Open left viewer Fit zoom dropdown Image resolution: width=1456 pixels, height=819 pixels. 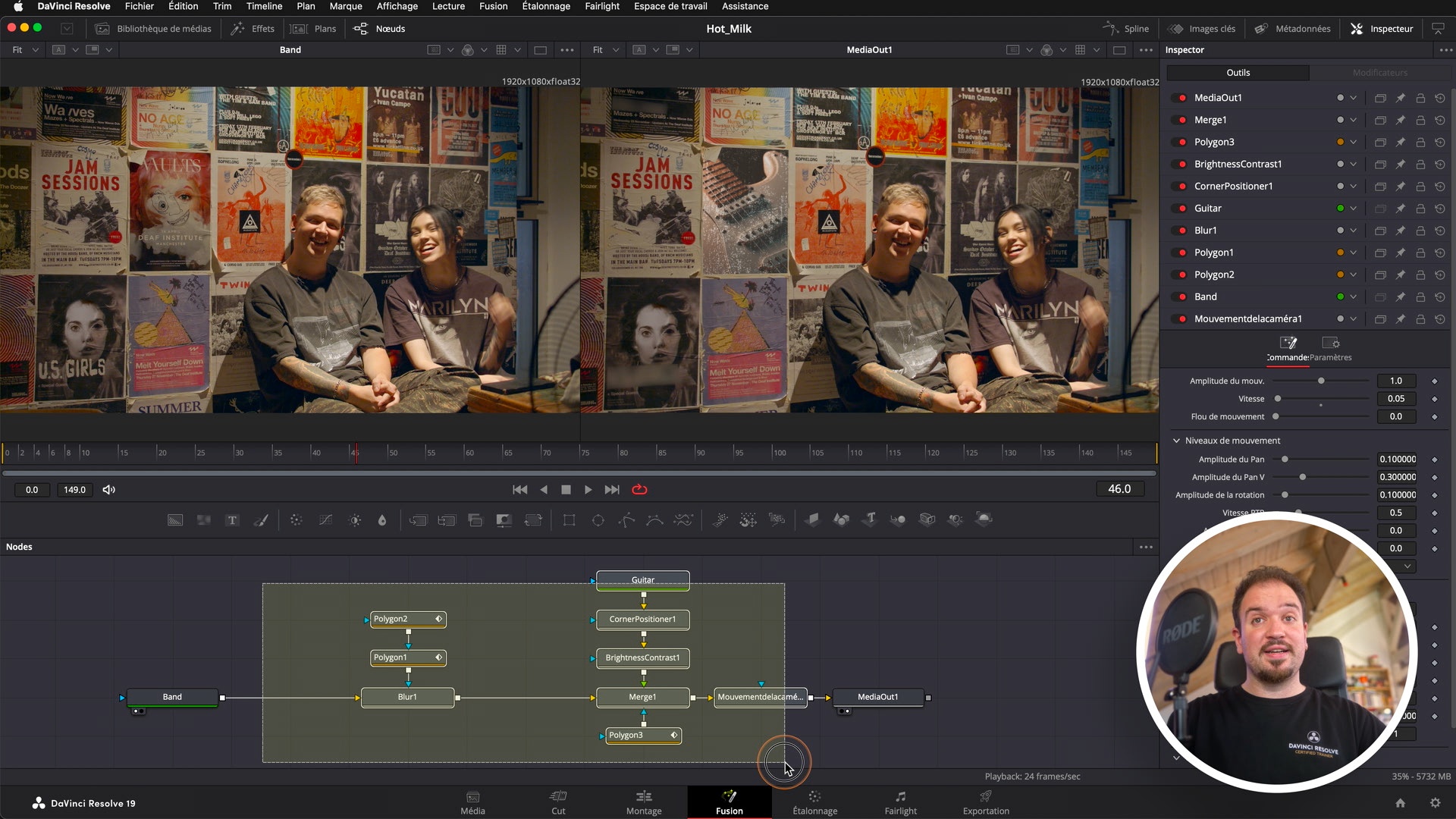point(24,50)
